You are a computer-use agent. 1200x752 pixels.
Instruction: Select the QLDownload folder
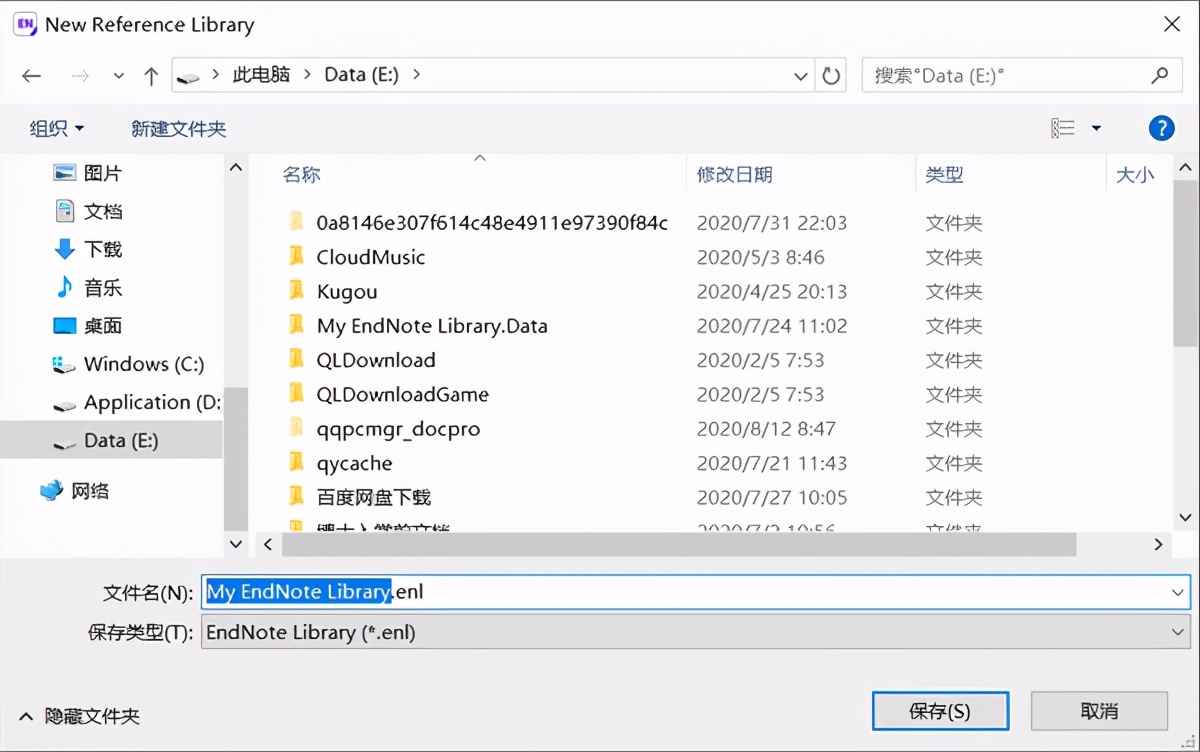[x=376, y=360]
